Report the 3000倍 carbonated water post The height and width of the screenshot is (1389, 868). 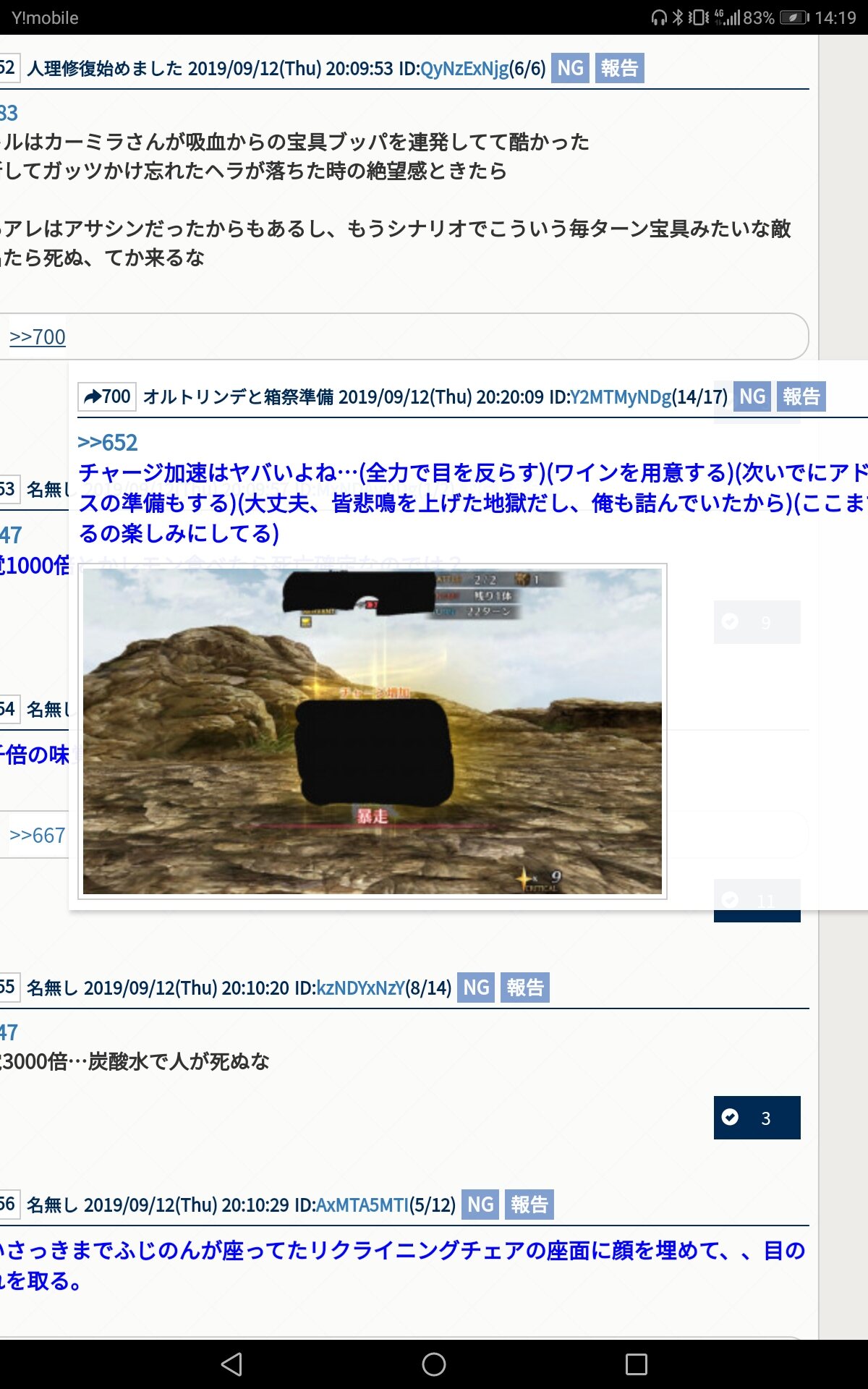[525, 987]
